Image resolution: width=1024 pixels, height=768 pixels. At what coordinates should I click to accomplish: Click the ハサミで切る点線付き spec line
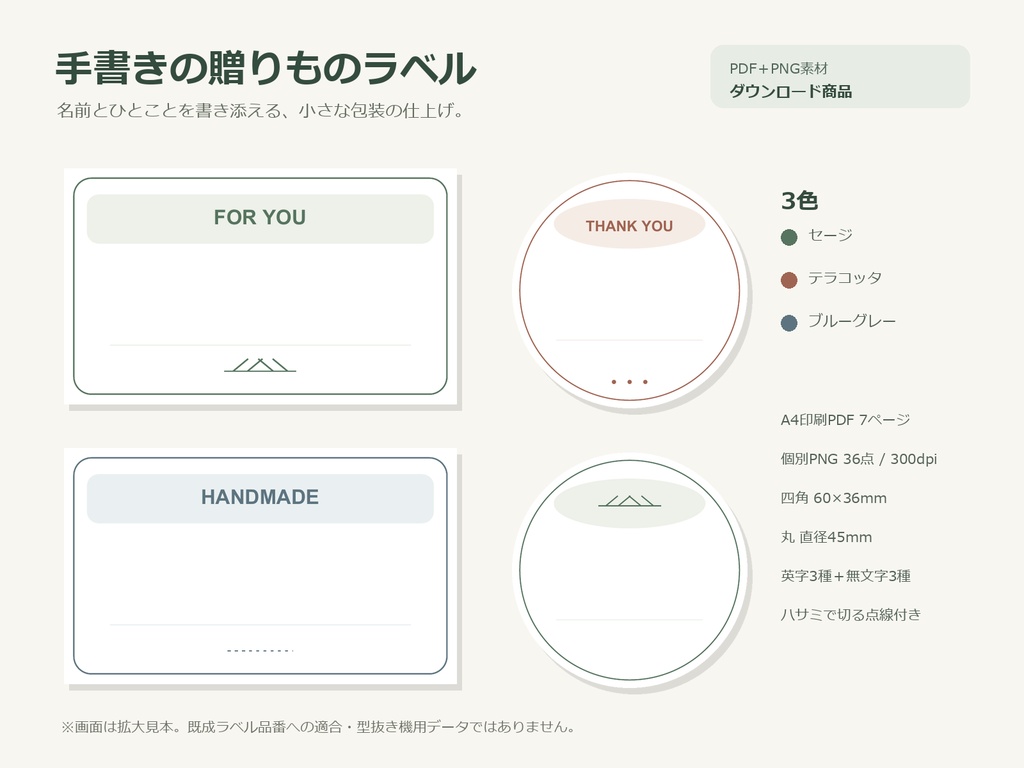(851, 615)
